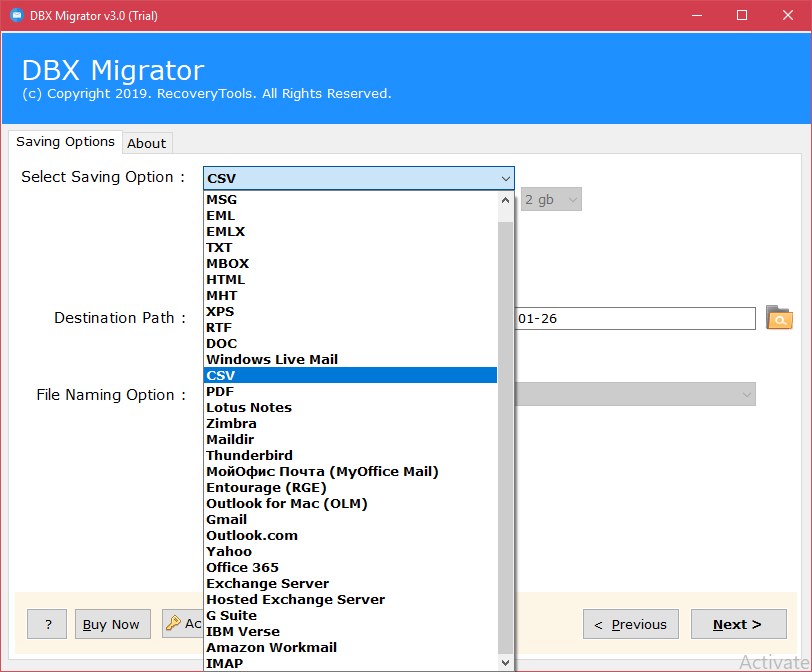This screenshot has width=812, height=672.
Task: Maximize the DBX Migrator window
Action: [x=742, y=16]
